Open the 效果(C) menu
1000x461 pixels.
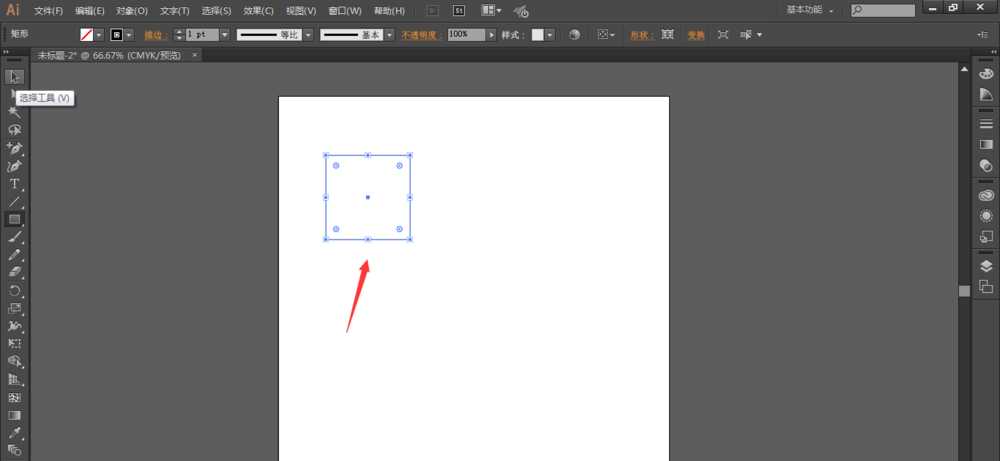pos(258,11)
